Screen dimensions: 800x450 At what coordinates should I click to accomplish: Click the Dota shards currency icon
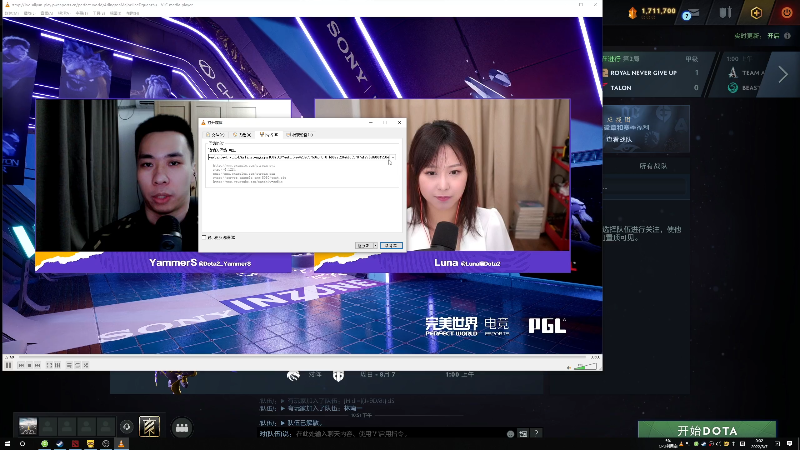coord(633,12)
